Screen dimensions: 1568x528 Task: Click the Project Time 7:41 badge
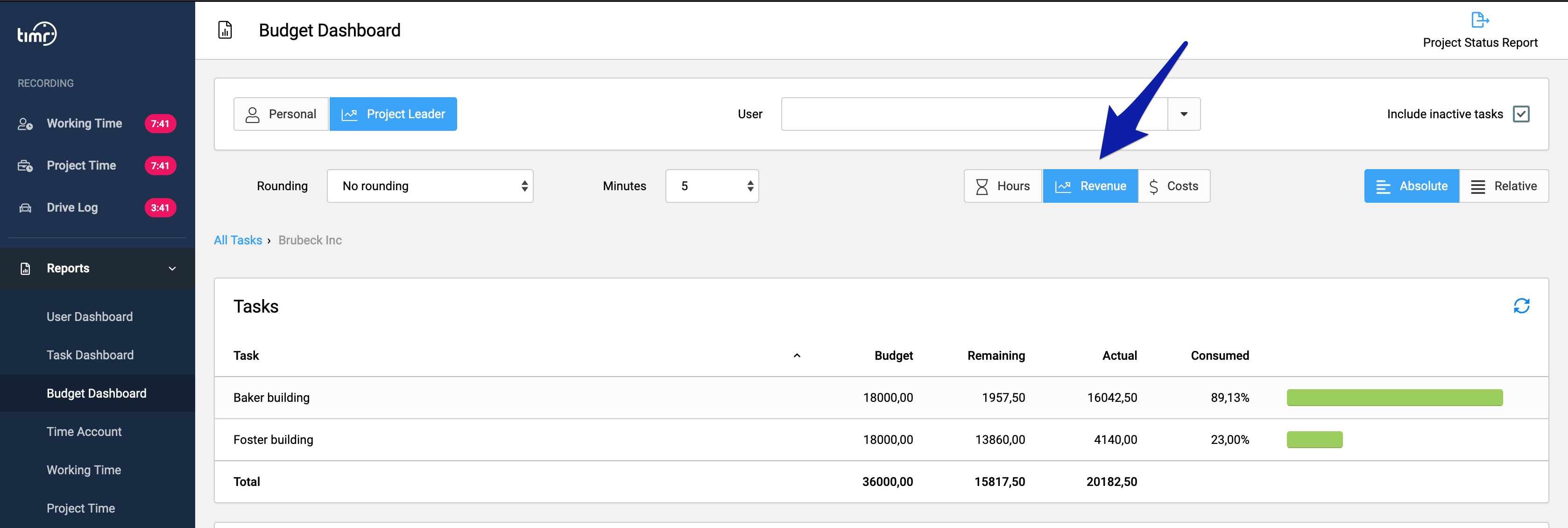coord(160,166)
